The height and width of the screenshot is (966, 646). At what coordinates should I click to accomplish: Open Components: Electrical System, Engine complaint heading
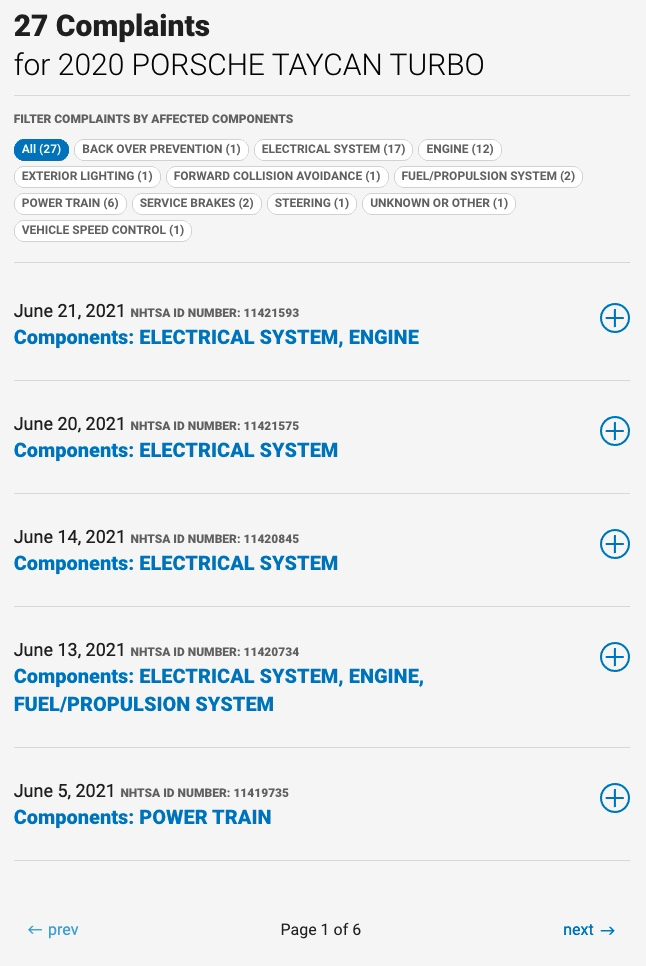pos(216,337)
